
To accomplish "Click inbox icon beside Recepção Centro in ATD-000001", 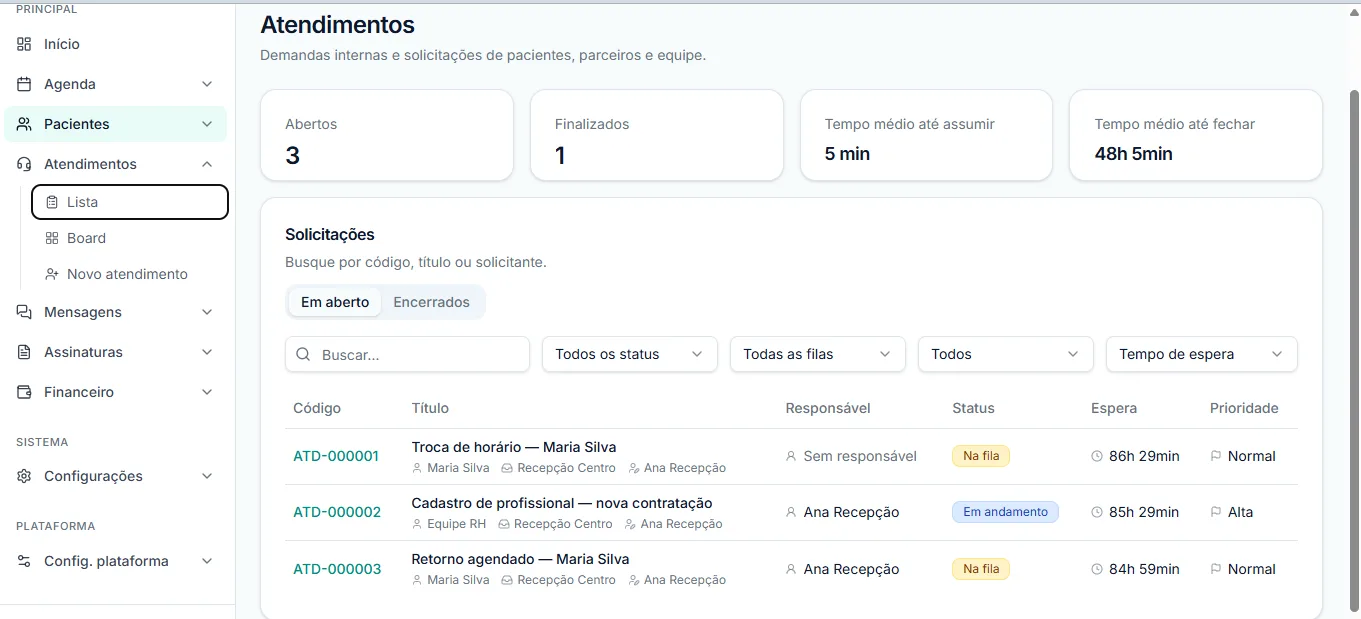I will point(507,468).
